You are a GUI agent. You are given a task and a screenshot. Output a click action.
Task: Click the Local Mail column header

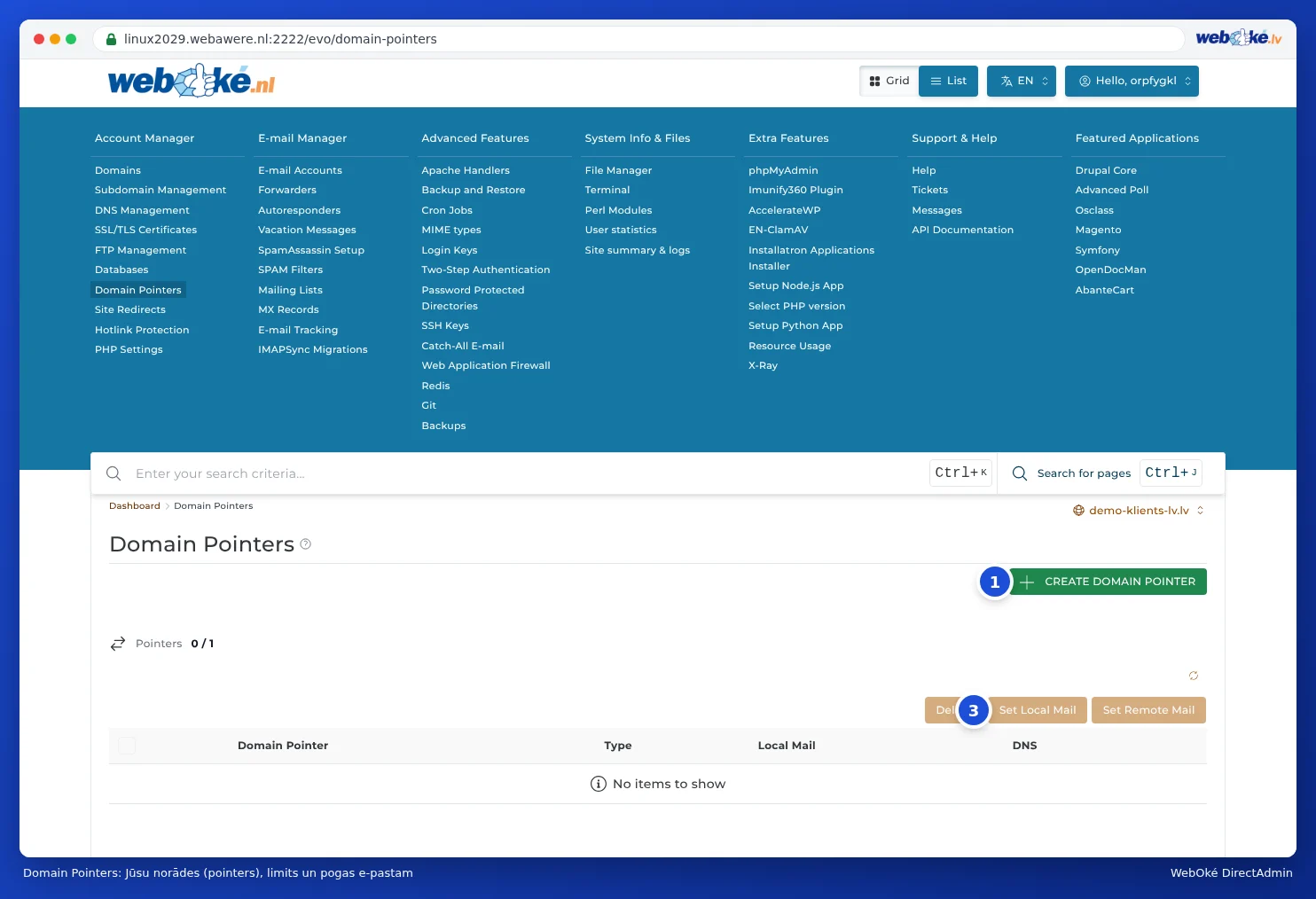click(787, 746)
